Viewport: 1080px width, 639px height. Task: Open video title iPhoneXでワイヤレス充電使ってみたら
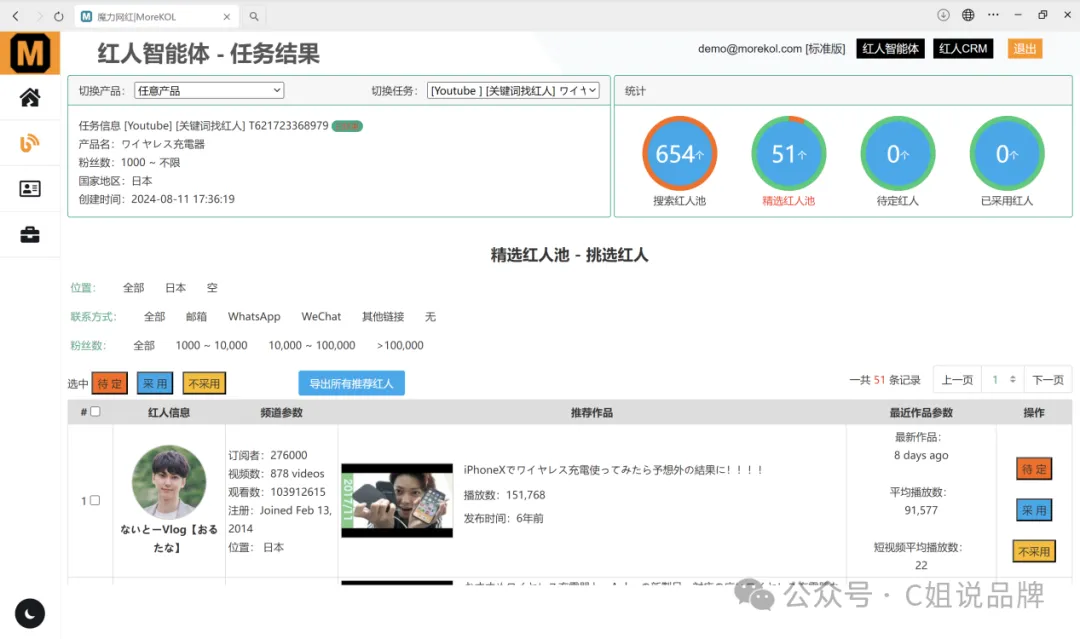613,470
